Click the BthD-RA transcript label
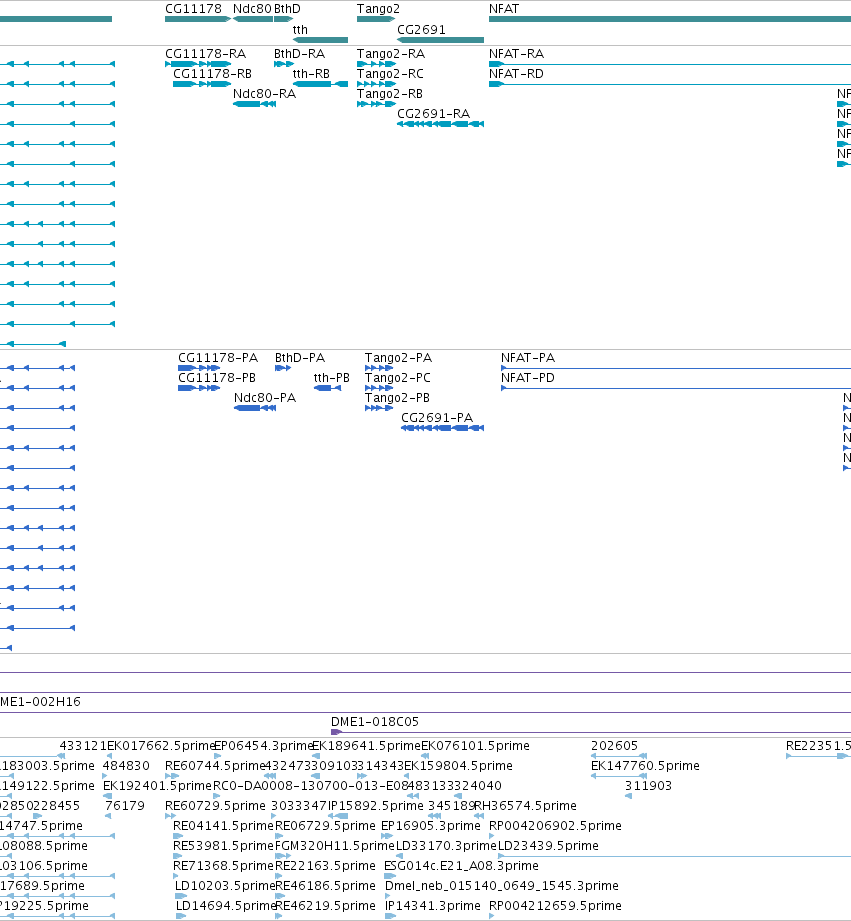This screenshot has height=921, width=851. (x=300, y=53)
